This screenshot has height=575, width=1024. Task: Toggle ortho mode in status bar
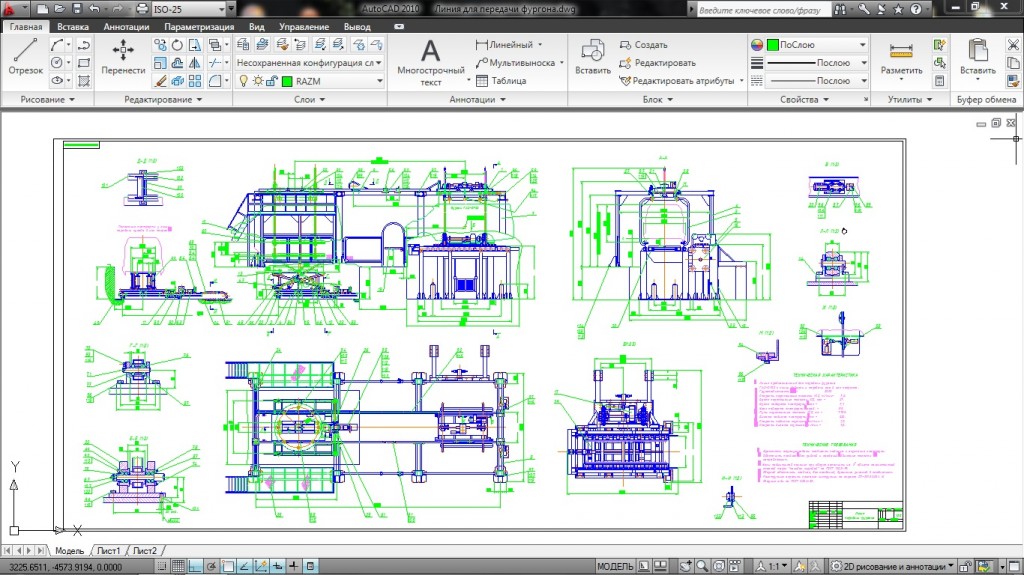[195, 567]
